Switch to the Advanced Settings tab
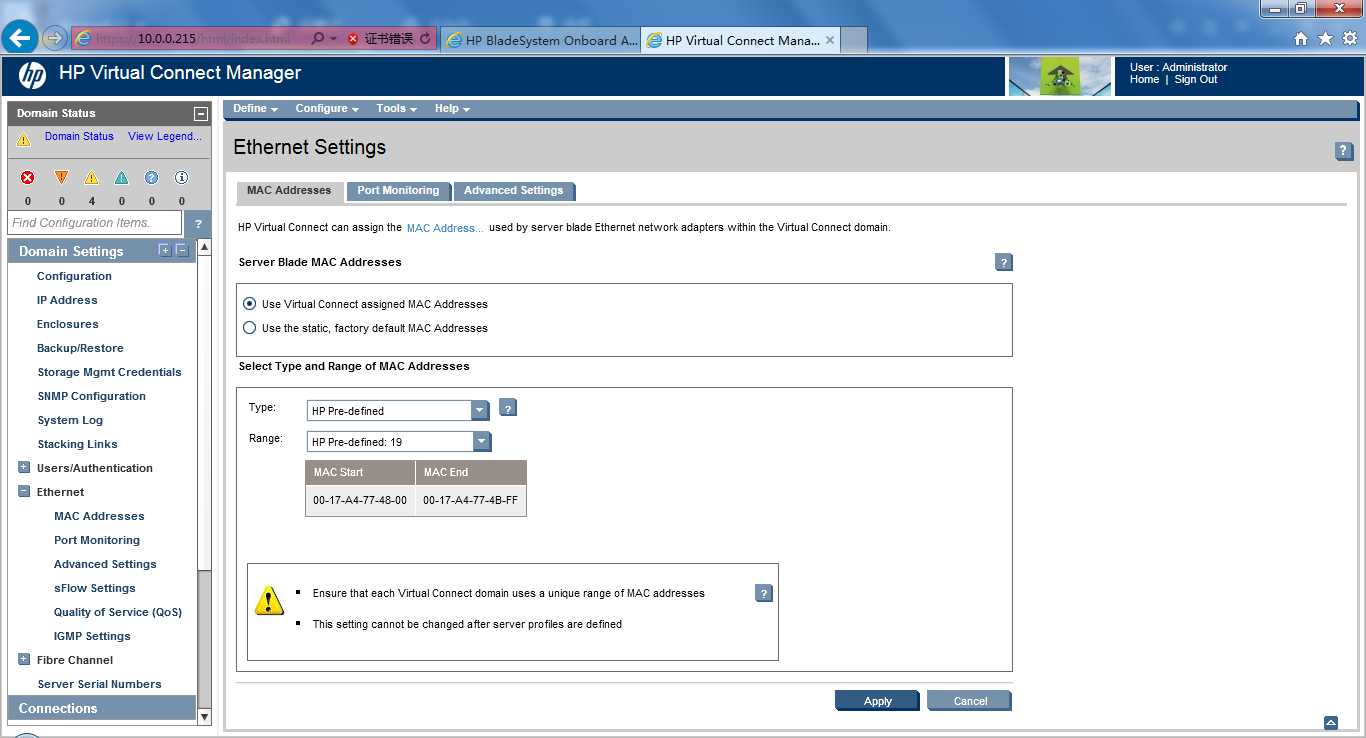This screenshot has width=1366, height=738. click(x=514, y=191)
